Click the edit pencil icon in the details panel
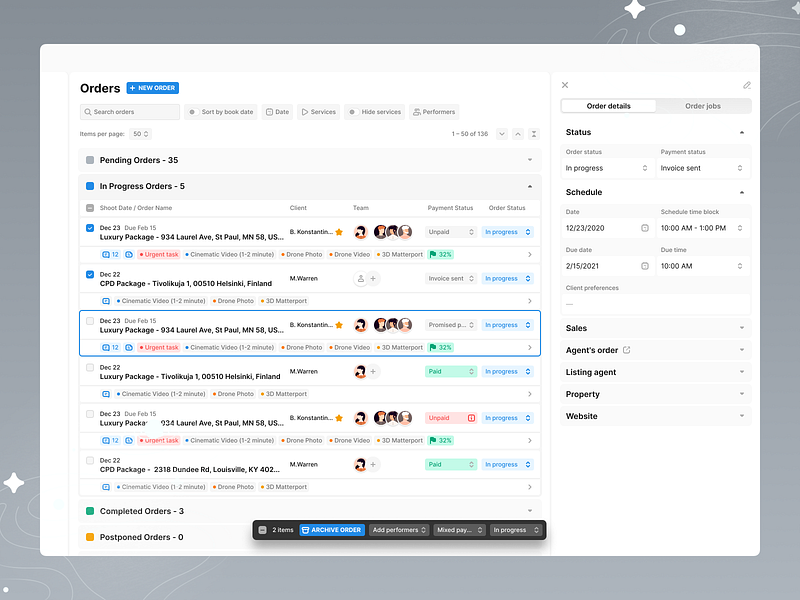Screen dimensions: 800x600 tap(746, 85)
